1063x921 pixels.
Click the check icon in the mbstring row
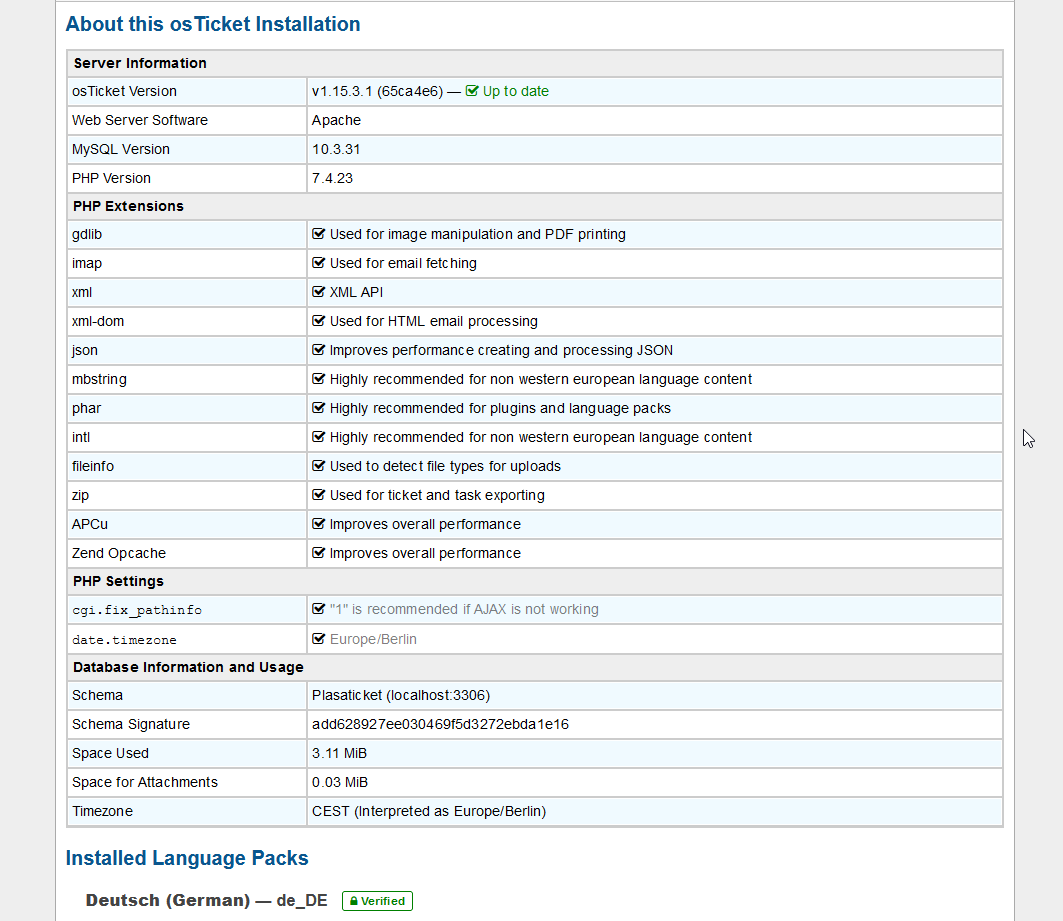click(318, 380)
